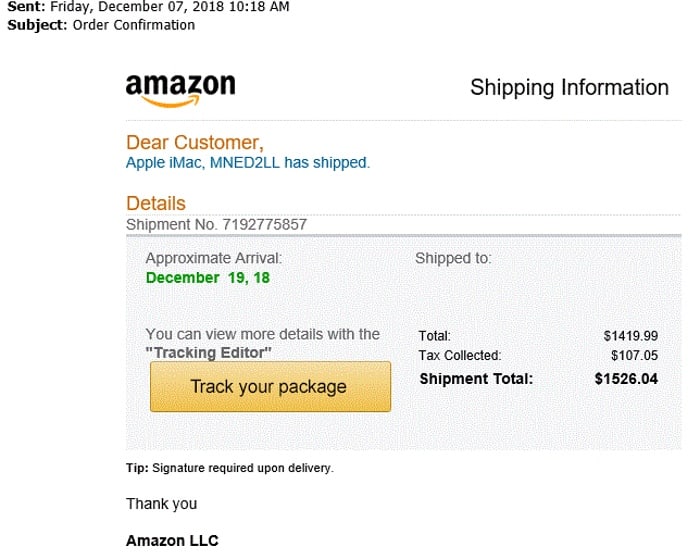Click the Order Confirmation subject line
Image resolution: width=700 pixels, height=559 pixels.
point(134,24)
